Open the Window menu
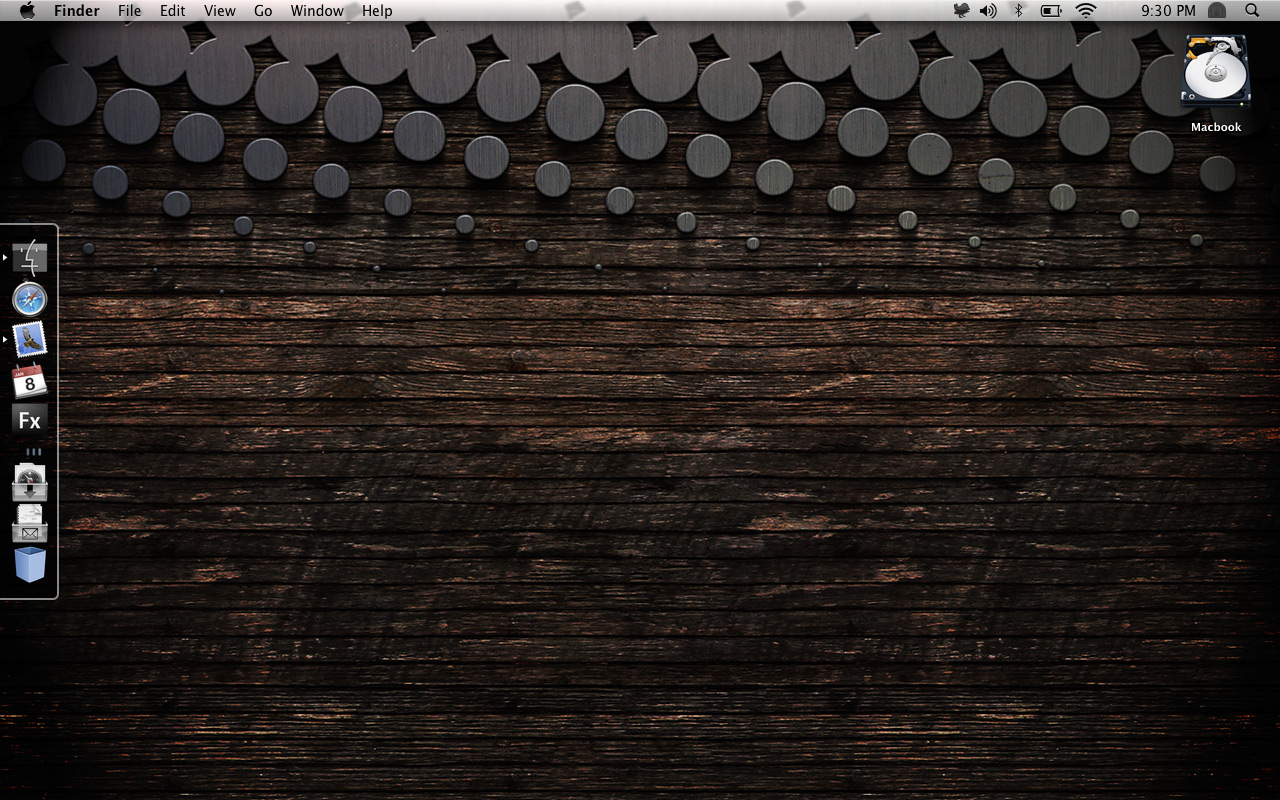 pyautogui.click(x=317, y=10)
